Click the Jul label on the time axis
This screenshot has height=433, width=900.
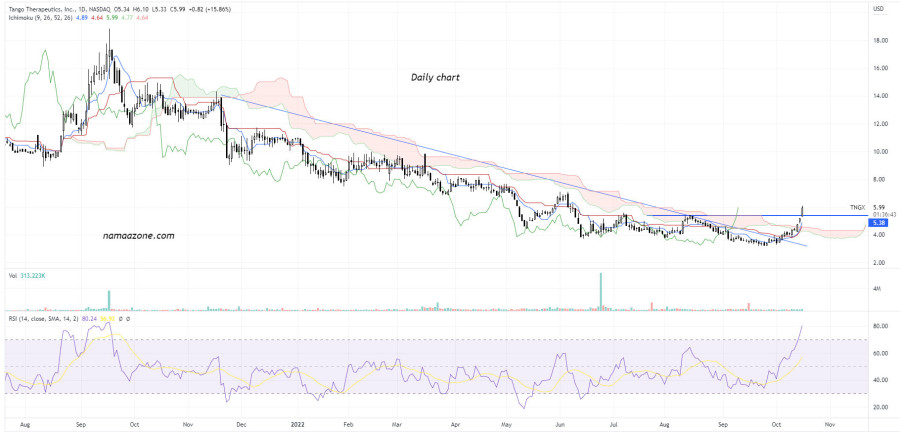point(614,427)
